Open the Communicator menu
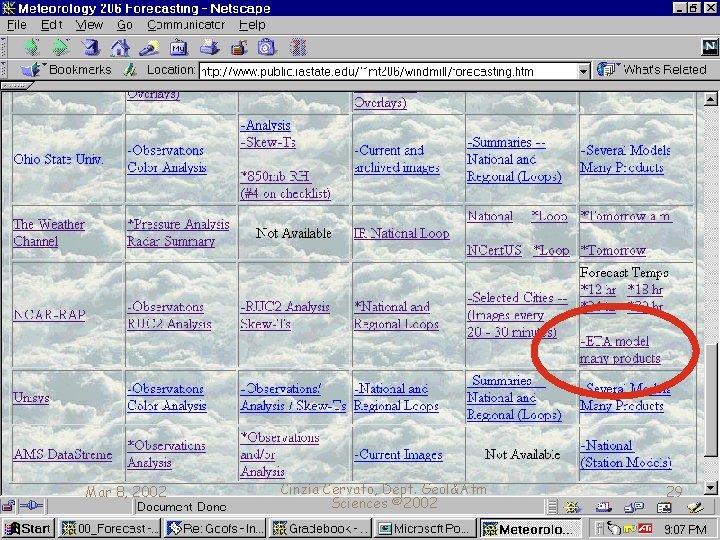Image resolution: width=720 pixels, height=540 pixels. click(x=186, y=25)
